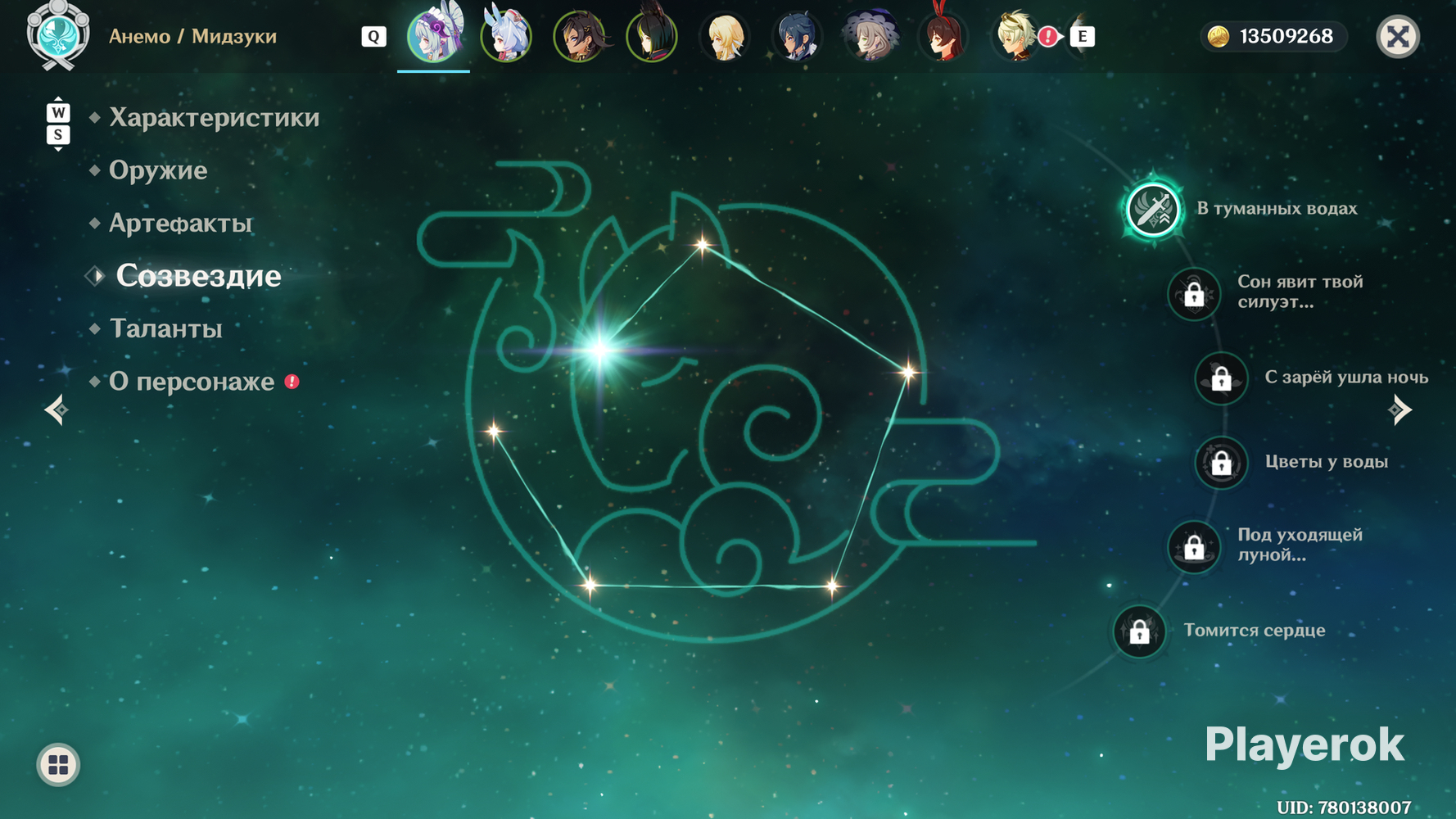Switch to Kaeya's blue-haired portrait
Viewport: 1456px width, 819px height.
pyautogui.click(x=798, y=35)
